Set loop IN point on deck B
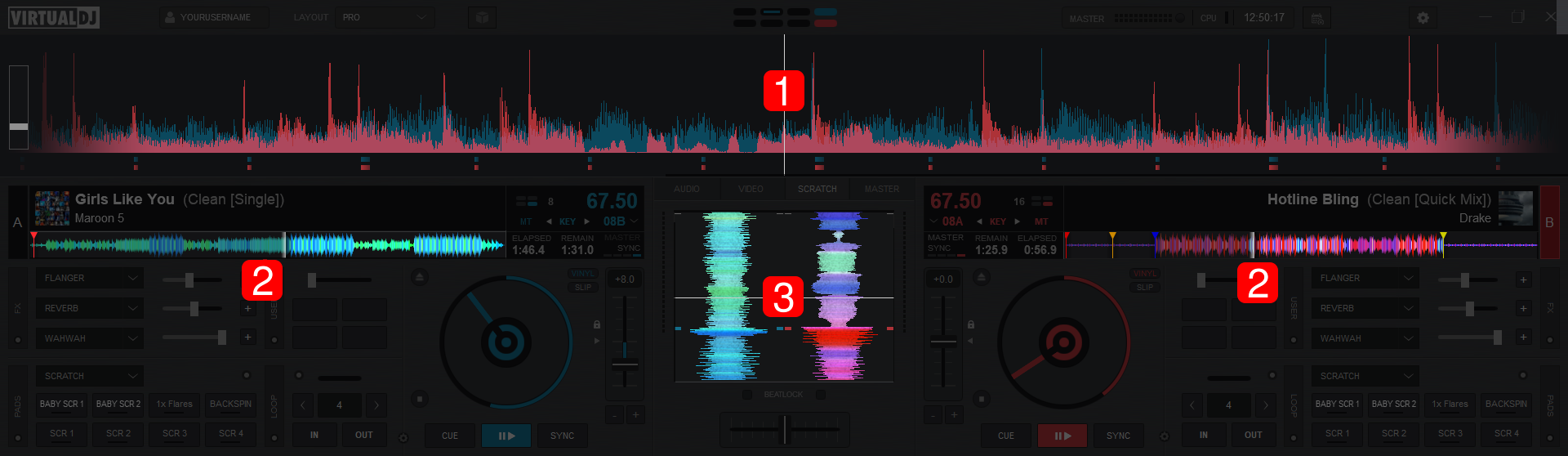Image resolution: width=1568 pixels, height=456 pixels. coord(1204,435)
